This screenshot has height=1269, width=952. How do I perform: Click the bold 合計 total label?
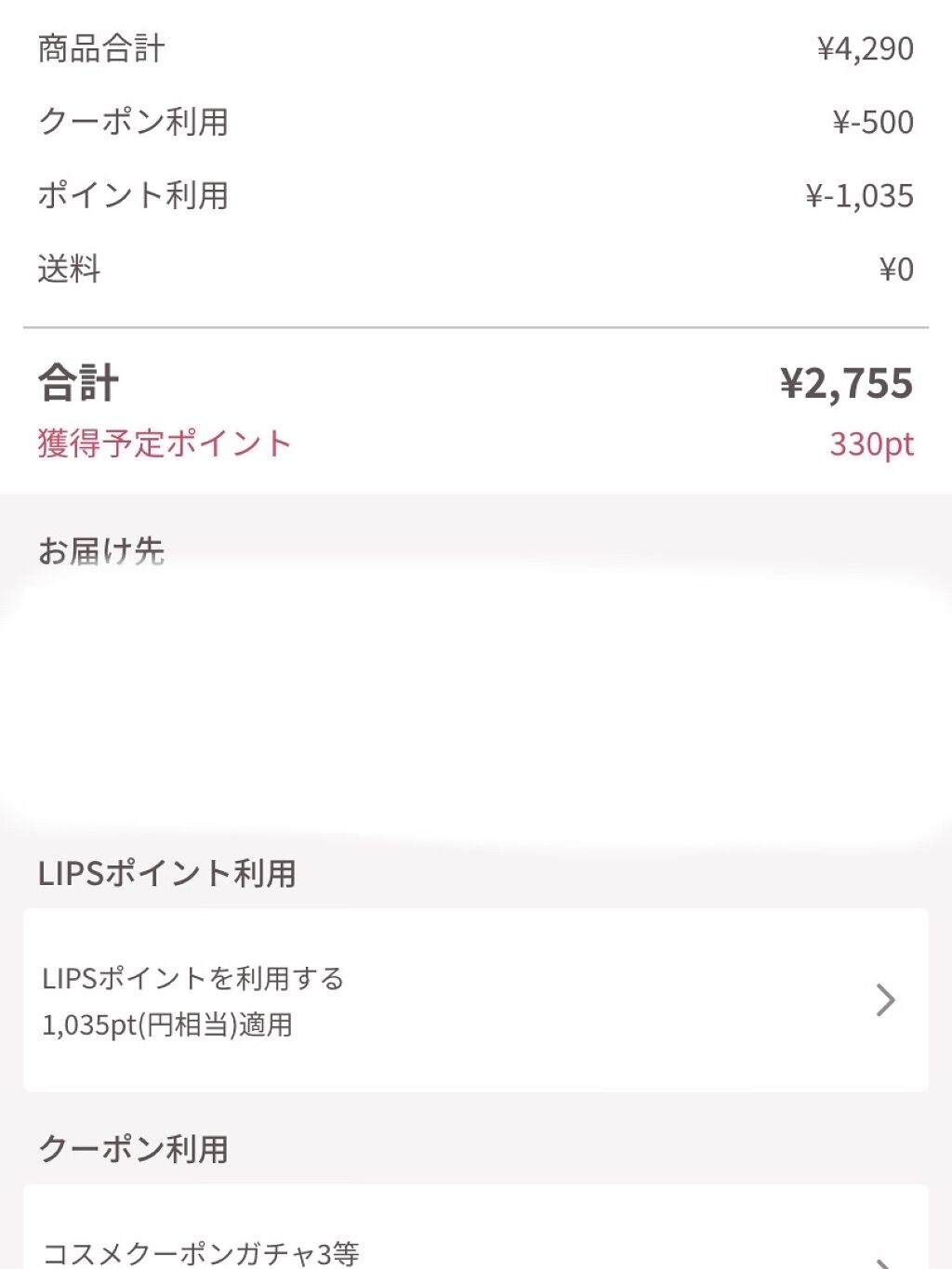[79, 383]
